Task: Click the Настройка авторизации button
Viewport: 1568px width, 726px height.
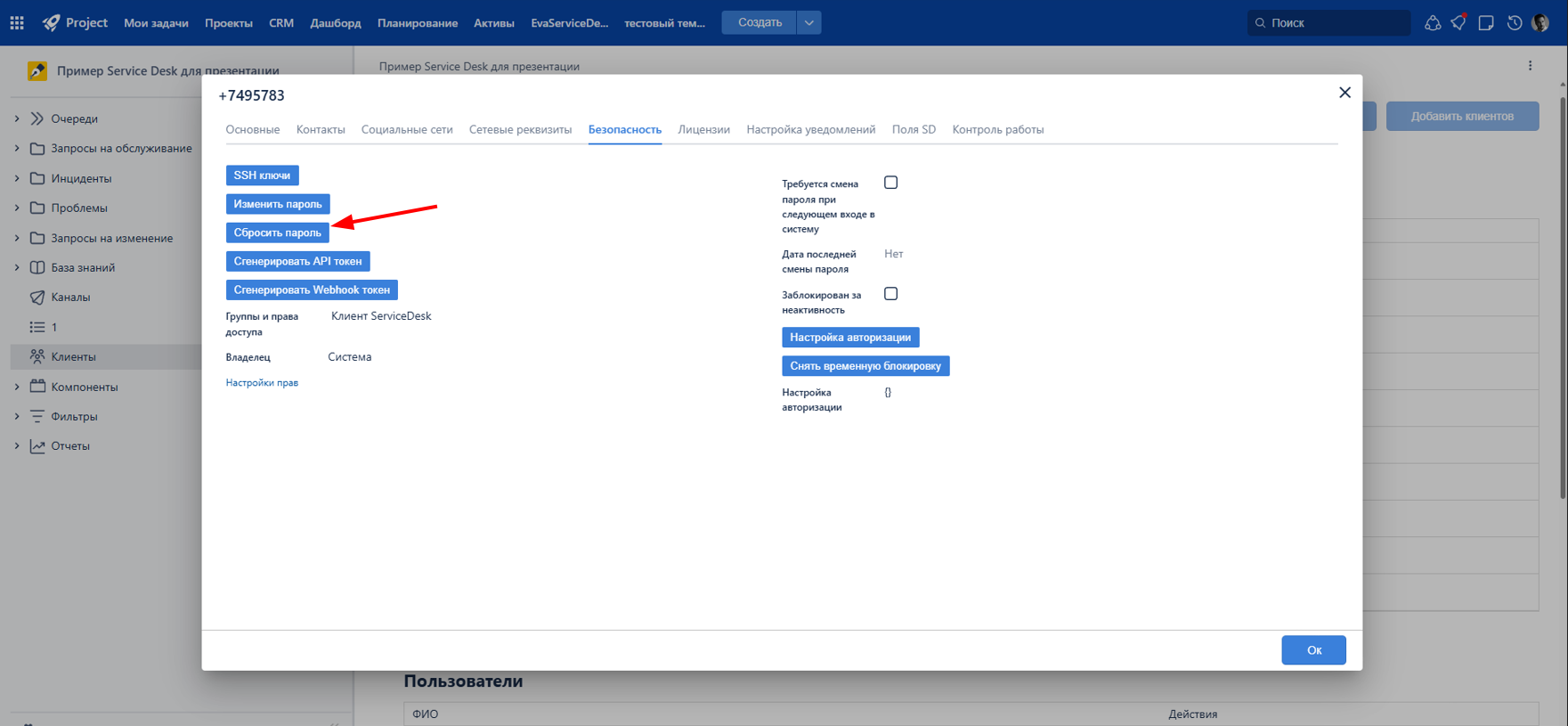Action: [850, 338]
